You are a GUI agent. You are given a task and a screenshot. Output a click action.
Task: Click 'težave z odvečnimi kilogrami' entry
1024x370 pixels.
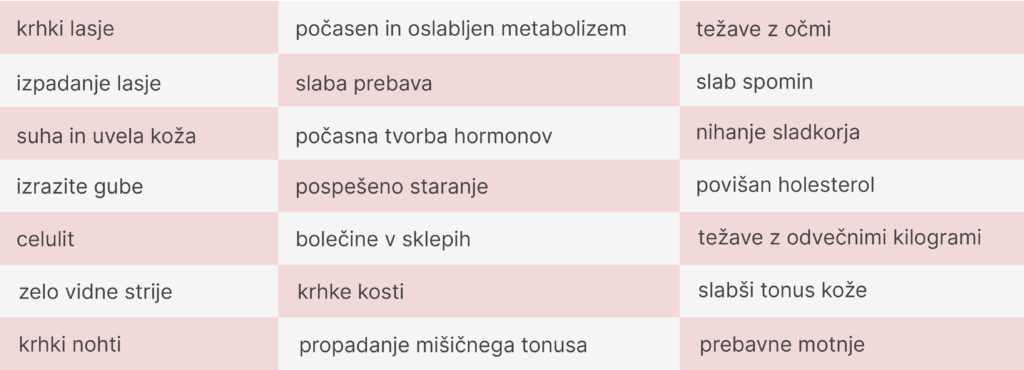coord(852,239)
